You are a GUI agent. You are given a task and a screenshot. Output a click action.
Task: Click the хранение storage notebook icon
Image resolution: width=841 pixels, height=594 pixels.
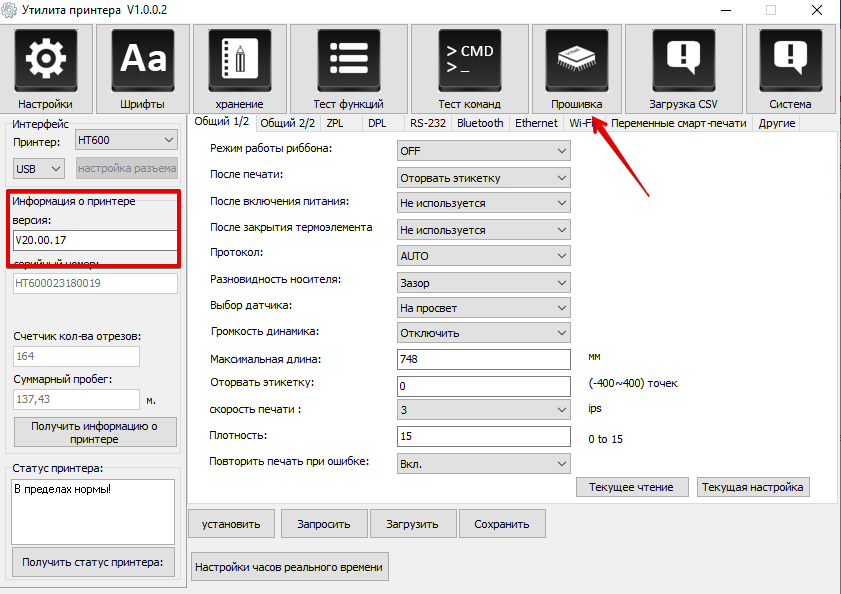coord(239,60)
